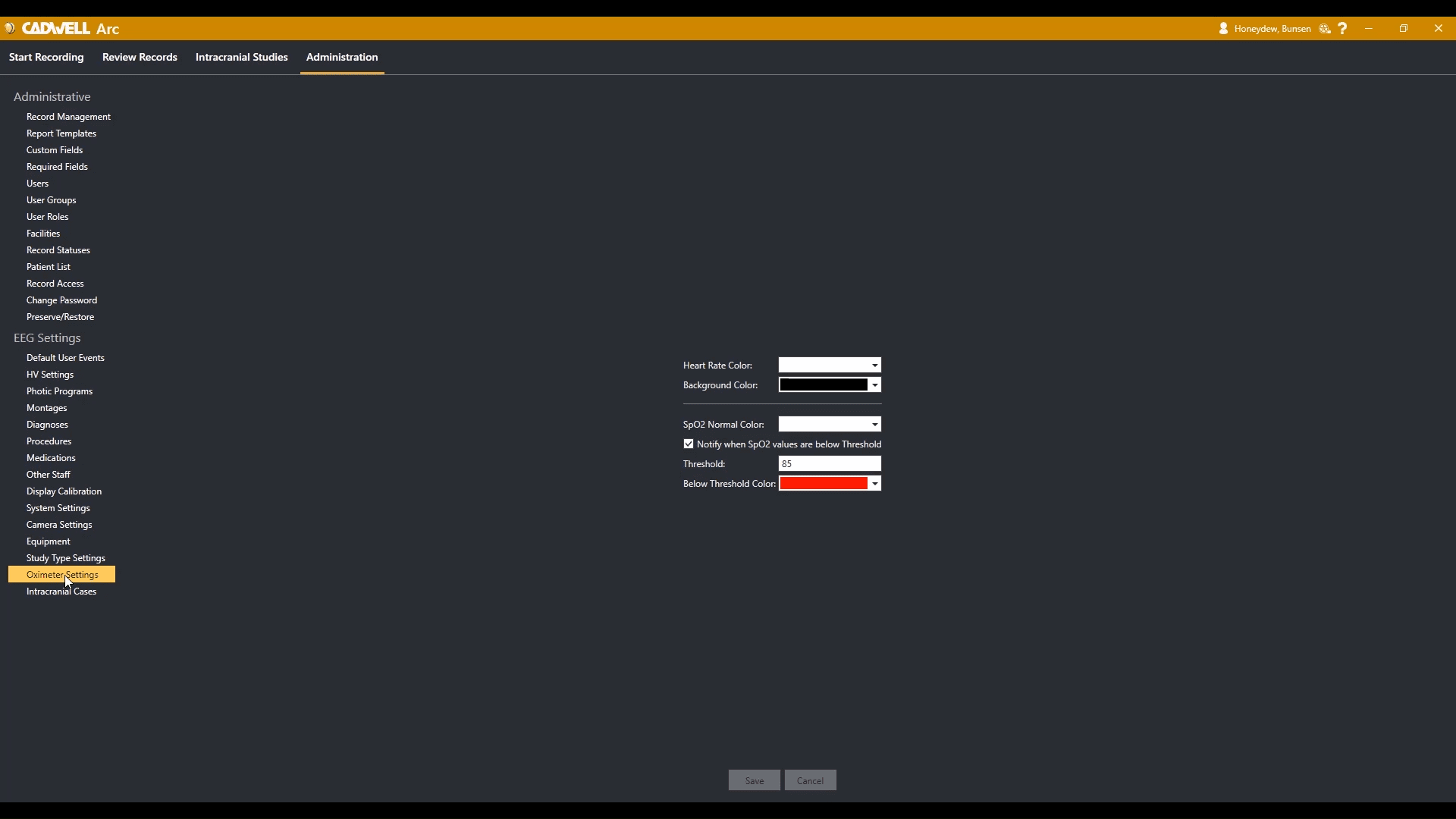
Task: Open the user profile icon for Honeydew, Bunsen
Action: coord(1223,28)
